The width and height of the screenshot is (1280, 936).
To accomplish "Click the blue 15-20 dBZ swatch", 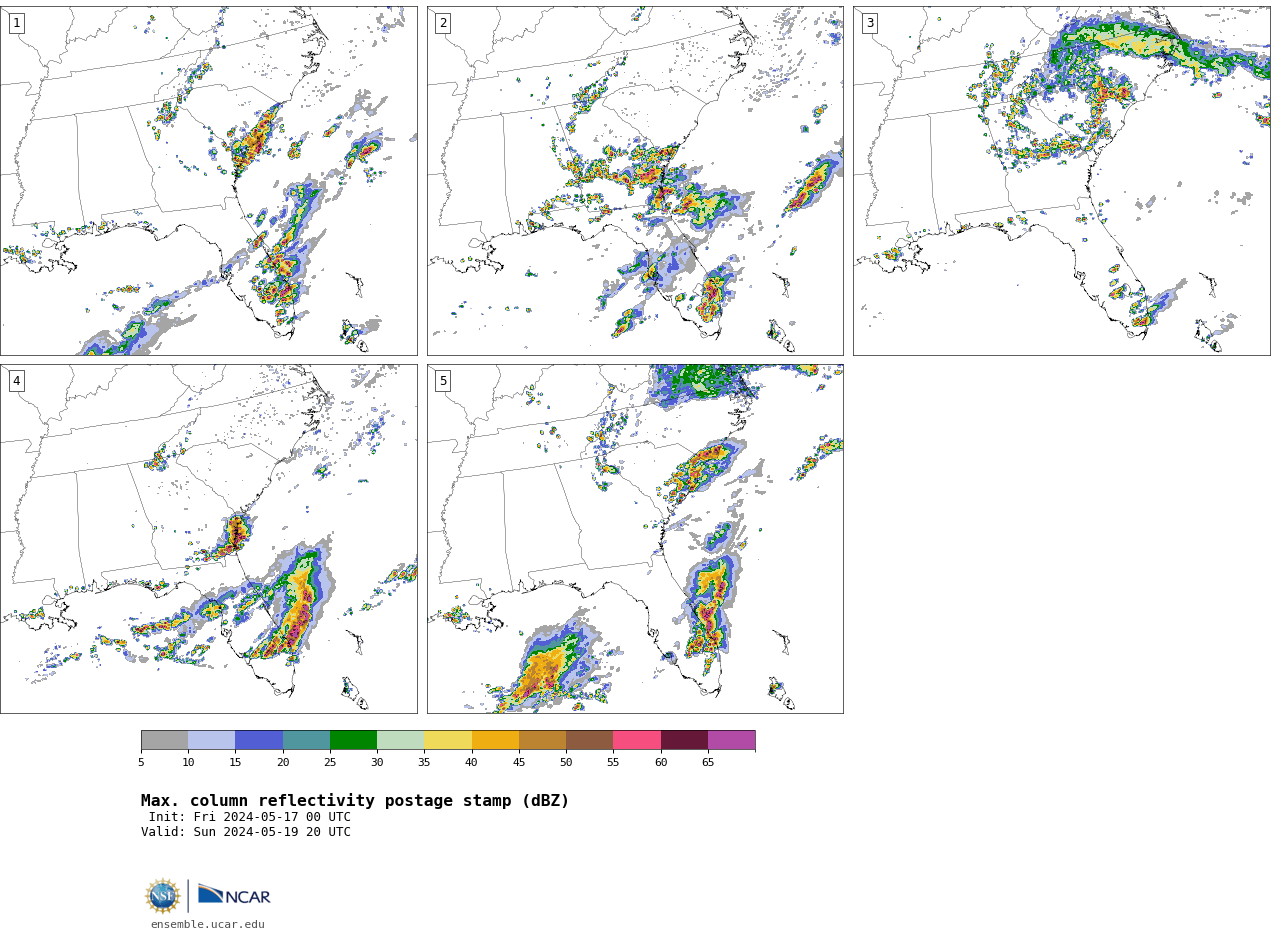I will [259, 740].
